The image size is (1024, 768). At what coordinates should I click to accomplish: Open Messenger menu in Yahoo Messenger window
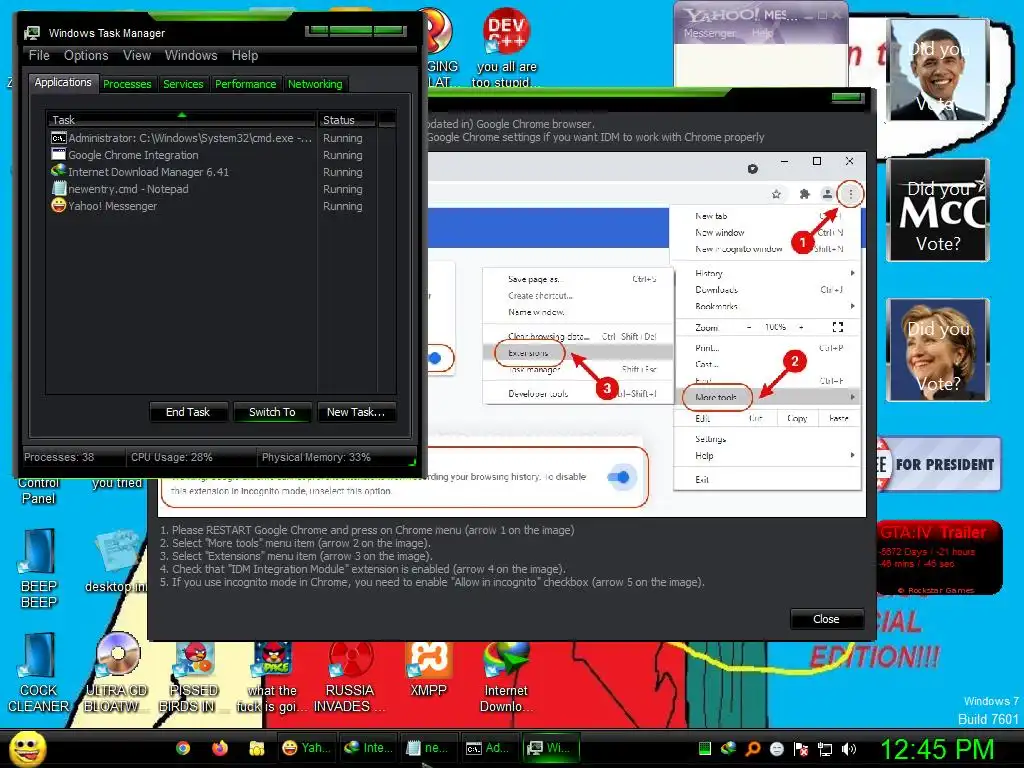pos(710,33)
